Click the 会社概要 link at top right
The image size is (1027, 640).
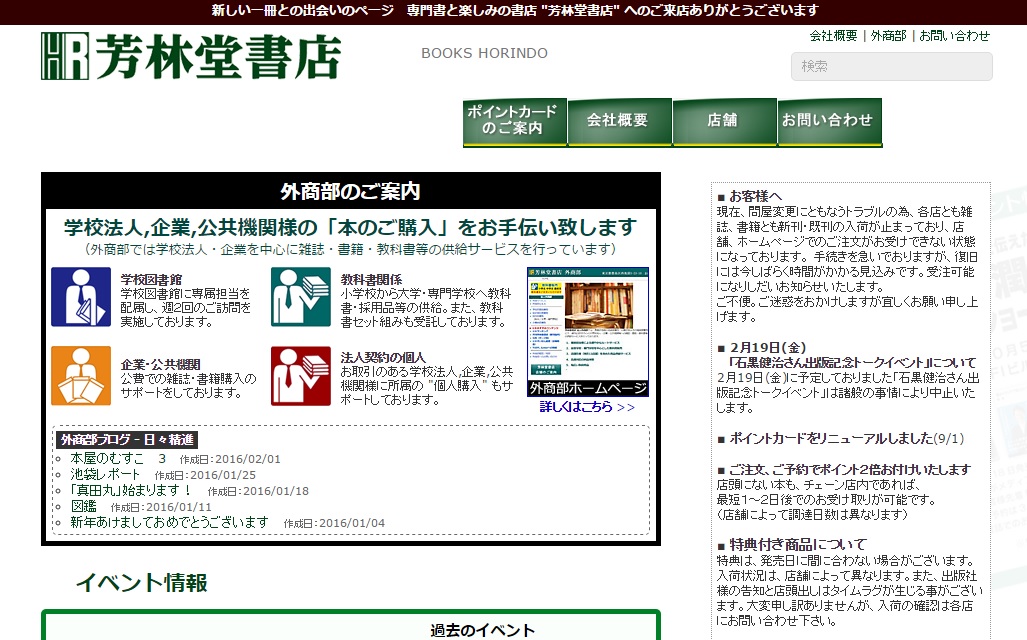[833, 36]
